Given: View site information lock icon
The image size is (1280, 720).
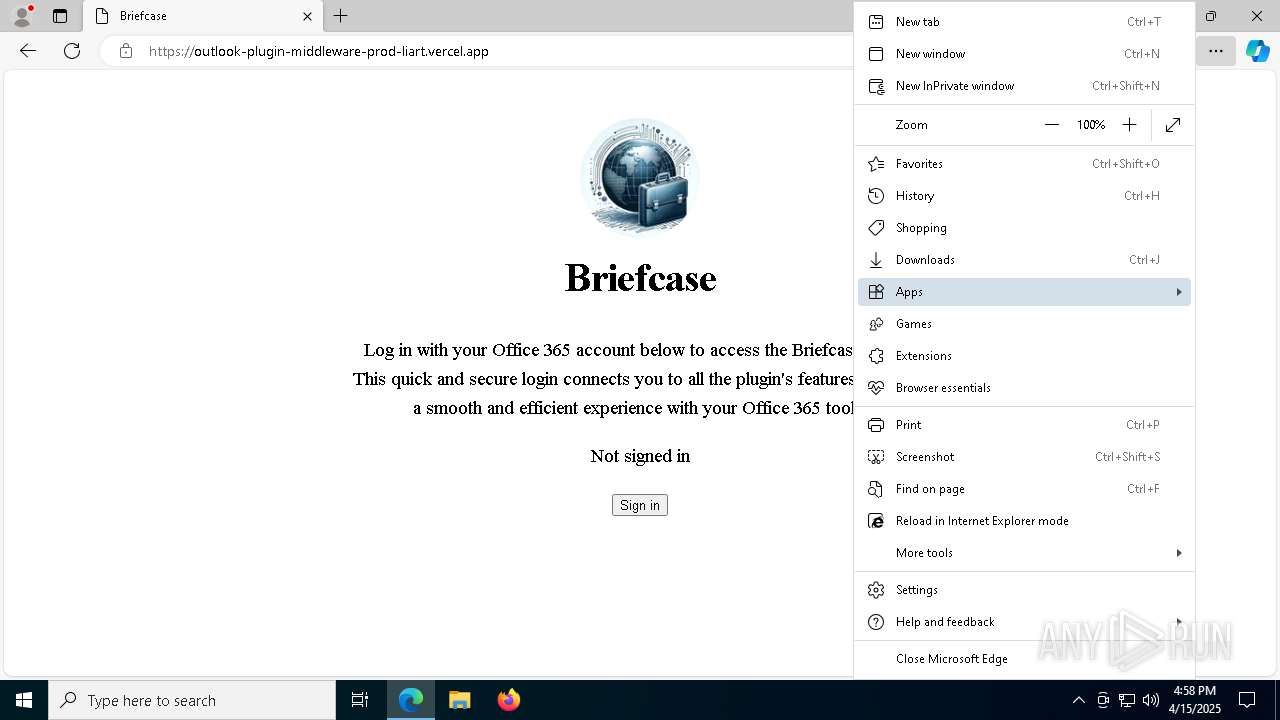Looking at the screenshot, I should coord(125,51).
